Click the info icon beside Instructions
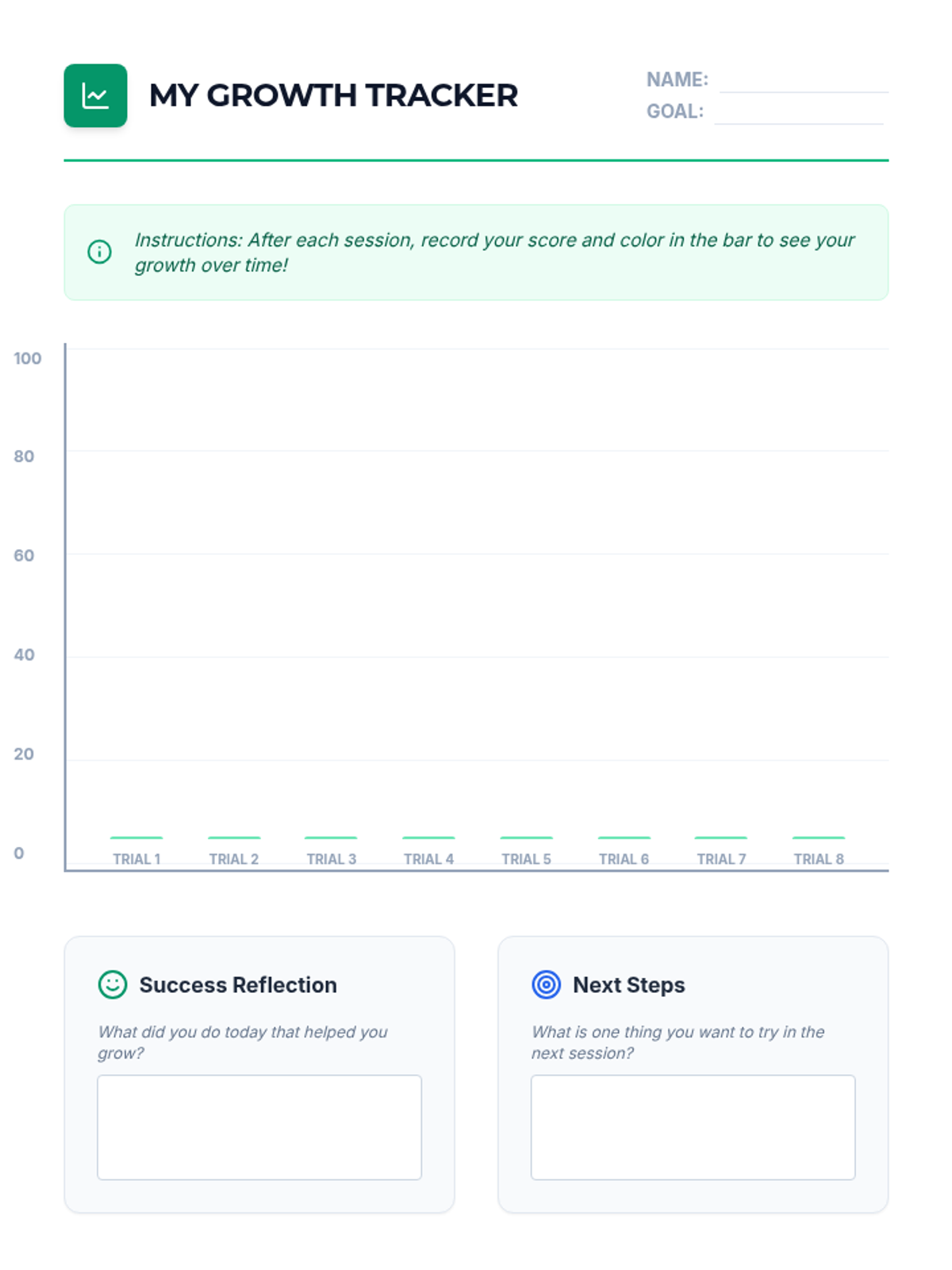952x1270 pixels. click(x=99, y=252)
